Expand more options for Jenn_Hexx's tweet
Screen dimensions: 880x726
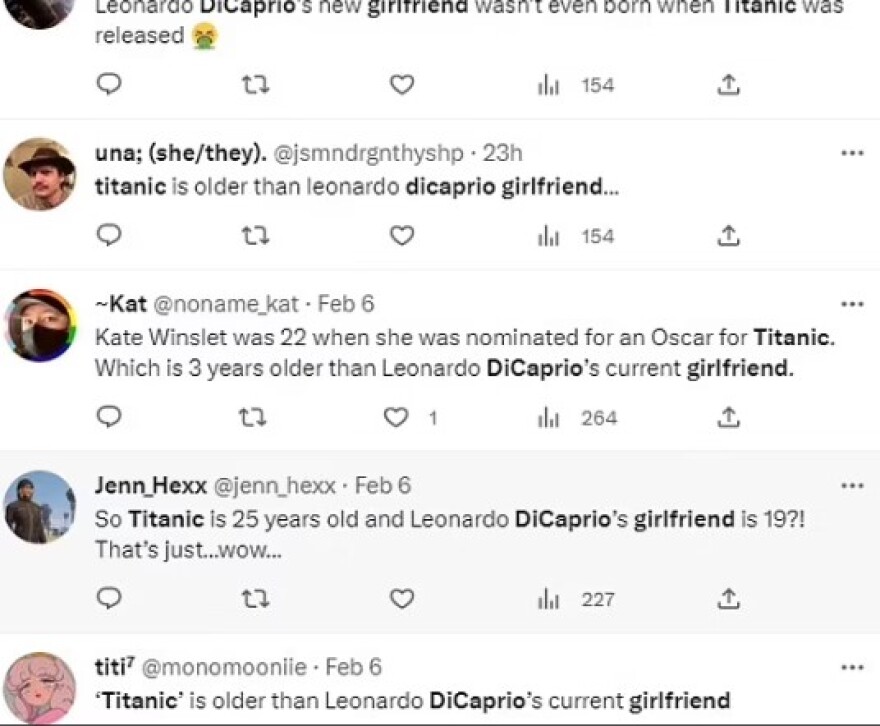pyautogui.click(x=852, y=486)
